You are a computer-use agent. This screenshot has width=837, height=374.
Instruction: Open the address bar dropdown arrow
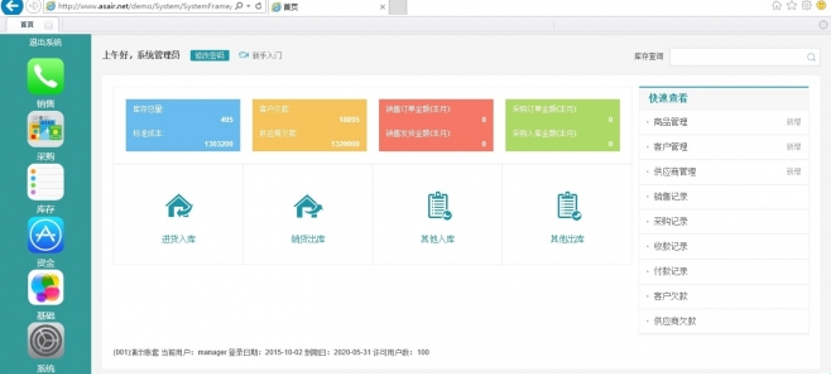pyautogui.click(x=249, y=6)
